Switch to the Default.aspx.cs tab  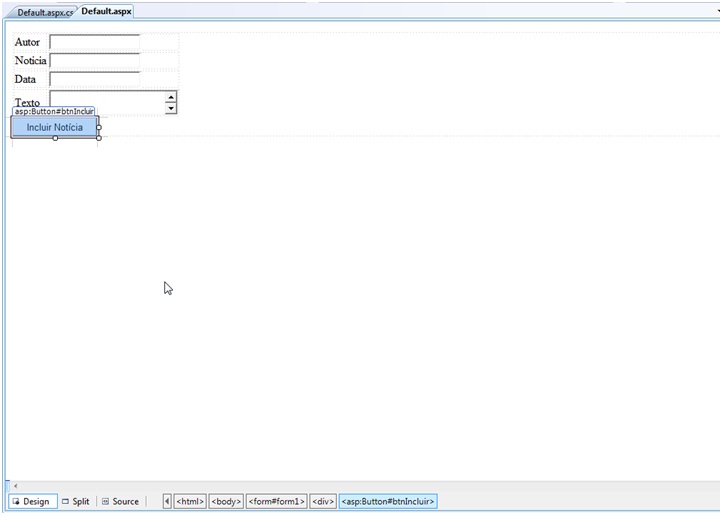click(44, 12)
